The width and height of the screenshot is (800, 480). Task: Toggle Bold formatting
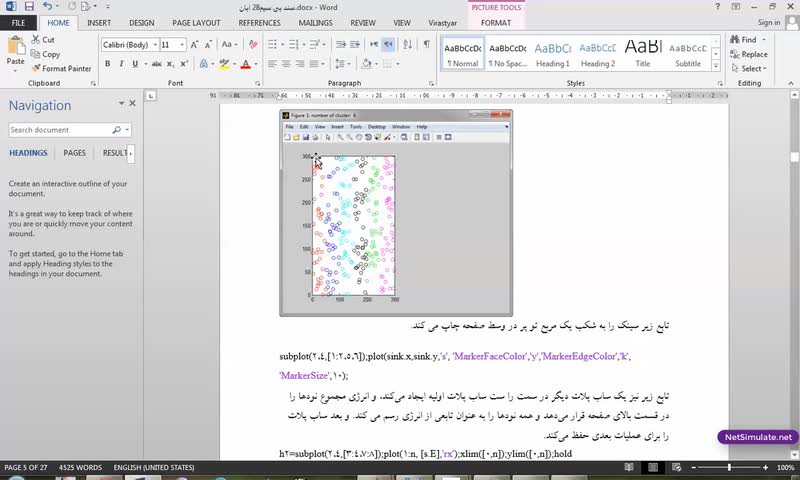[108, 64]
